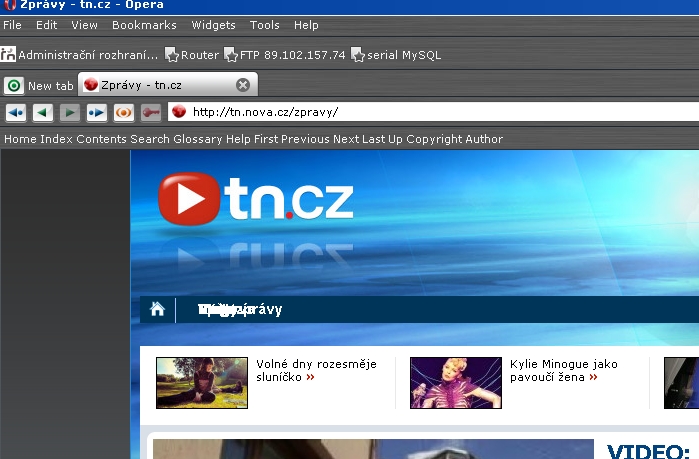
Task: Open the View menu
Action: [84, 25]
